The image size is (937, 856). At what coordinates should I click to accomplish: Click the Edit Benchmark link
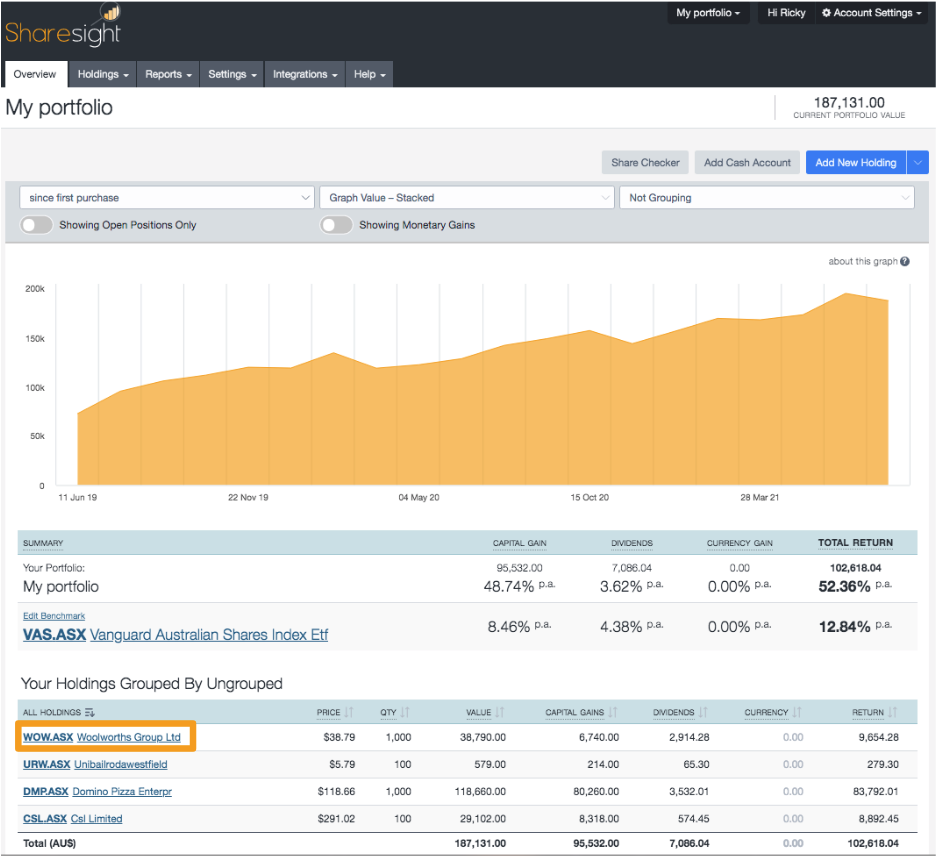54,616
